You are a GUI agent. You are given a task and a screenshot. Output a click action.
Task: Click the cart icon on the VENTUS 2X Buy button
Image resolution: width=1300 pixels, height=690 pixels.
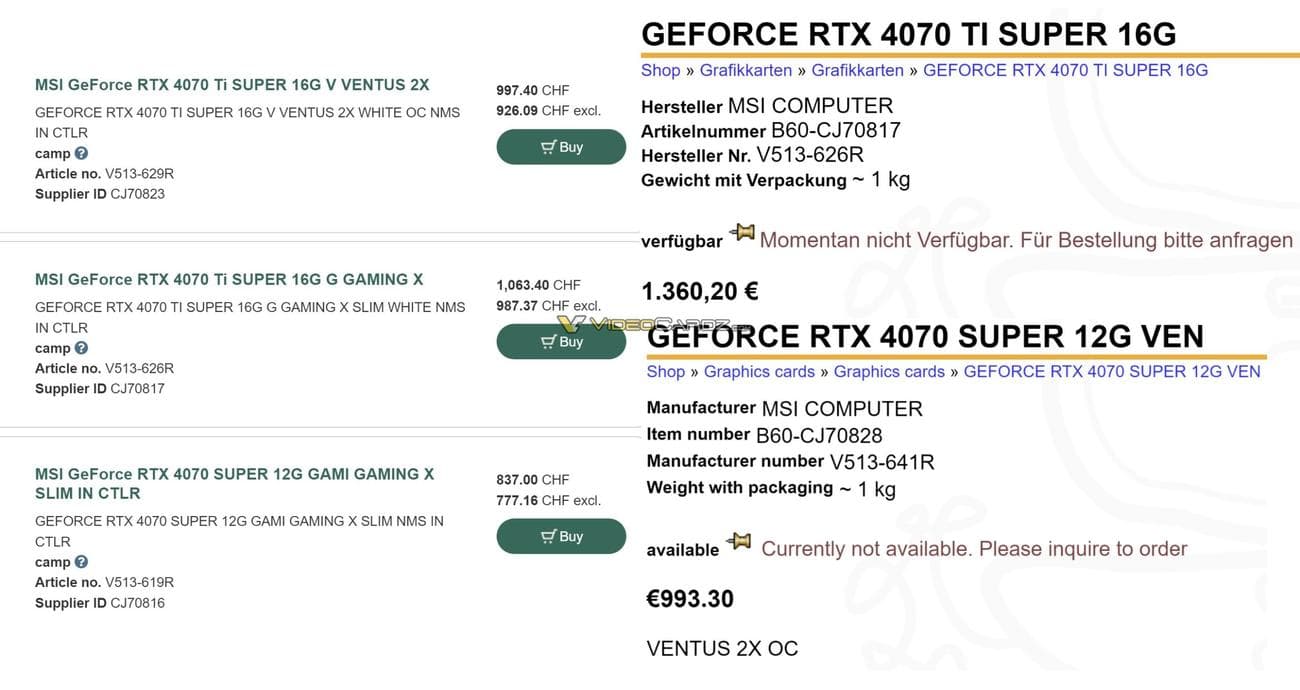[546, 146]
